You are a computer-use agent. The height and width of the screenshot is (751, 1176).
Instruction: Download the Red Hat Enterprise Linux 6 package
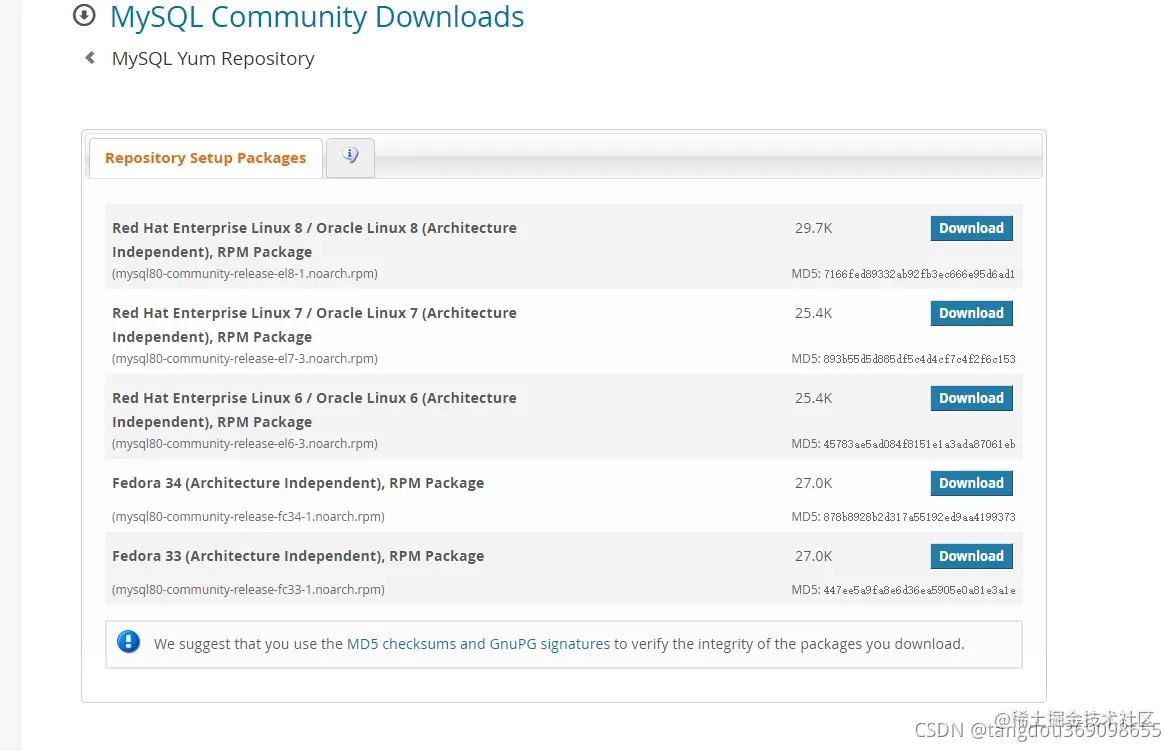click(971, 398)
